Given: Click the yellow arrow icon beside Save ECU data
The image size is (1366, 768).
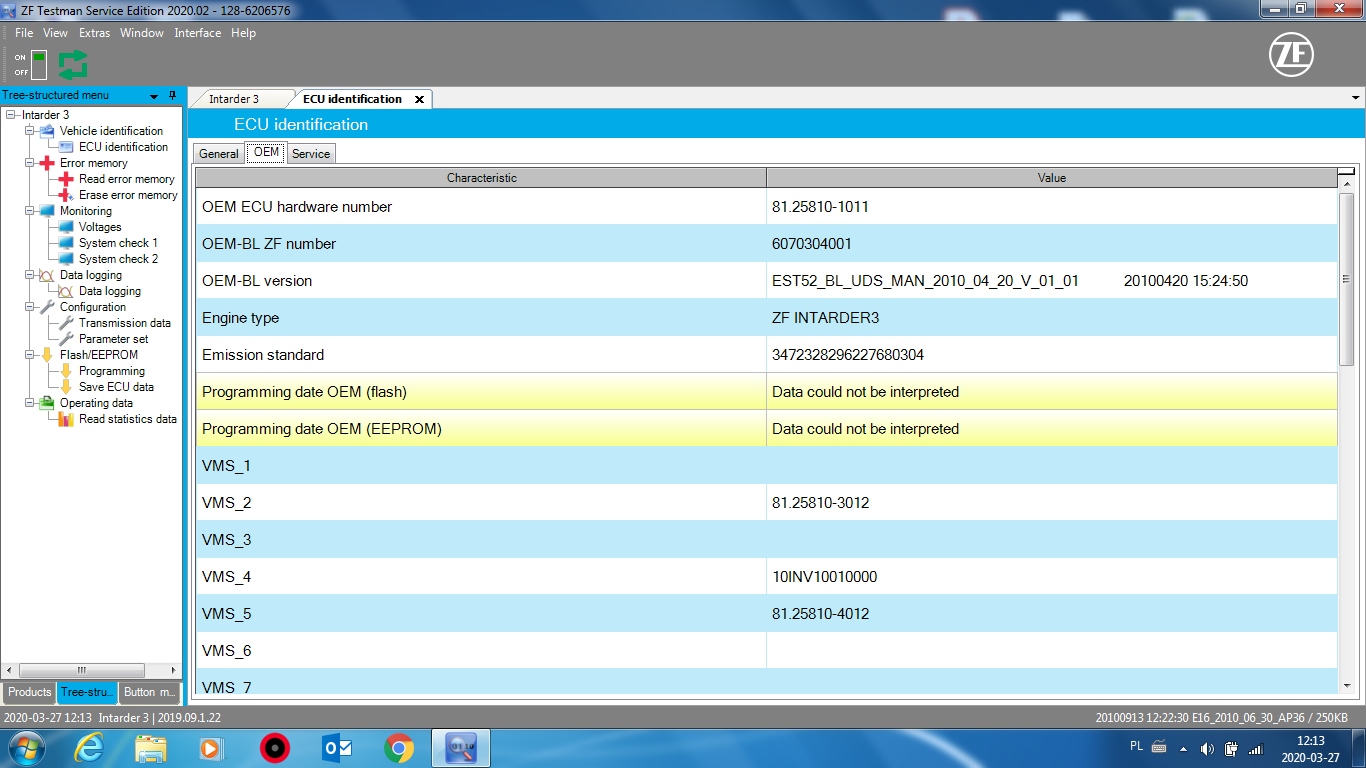Looking at the screenshot, I should tap(66, 387).
